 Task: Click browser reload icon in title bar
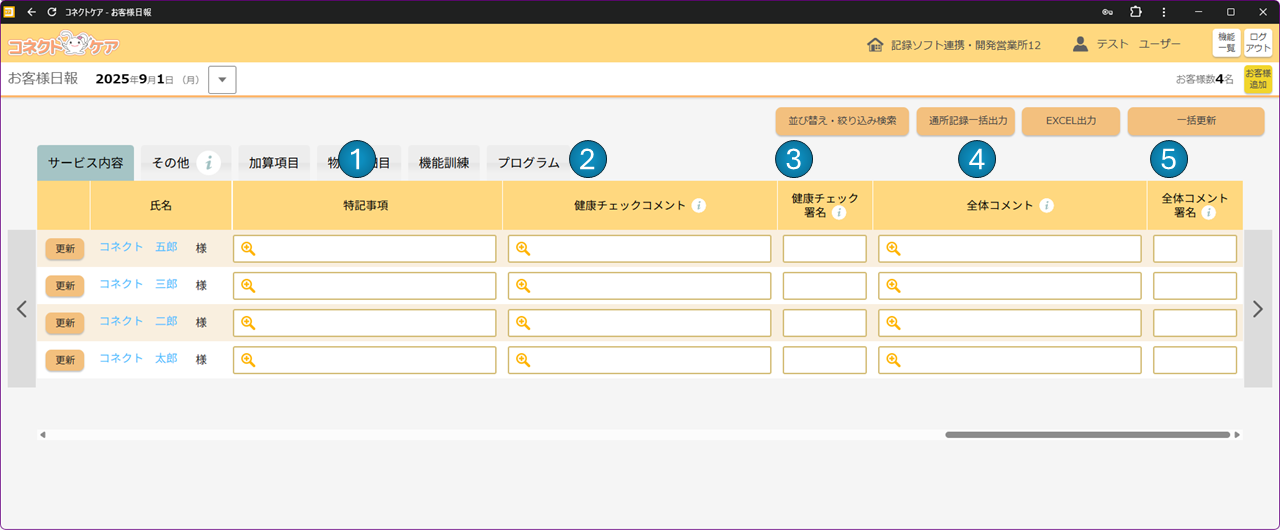tap(52, 12)
